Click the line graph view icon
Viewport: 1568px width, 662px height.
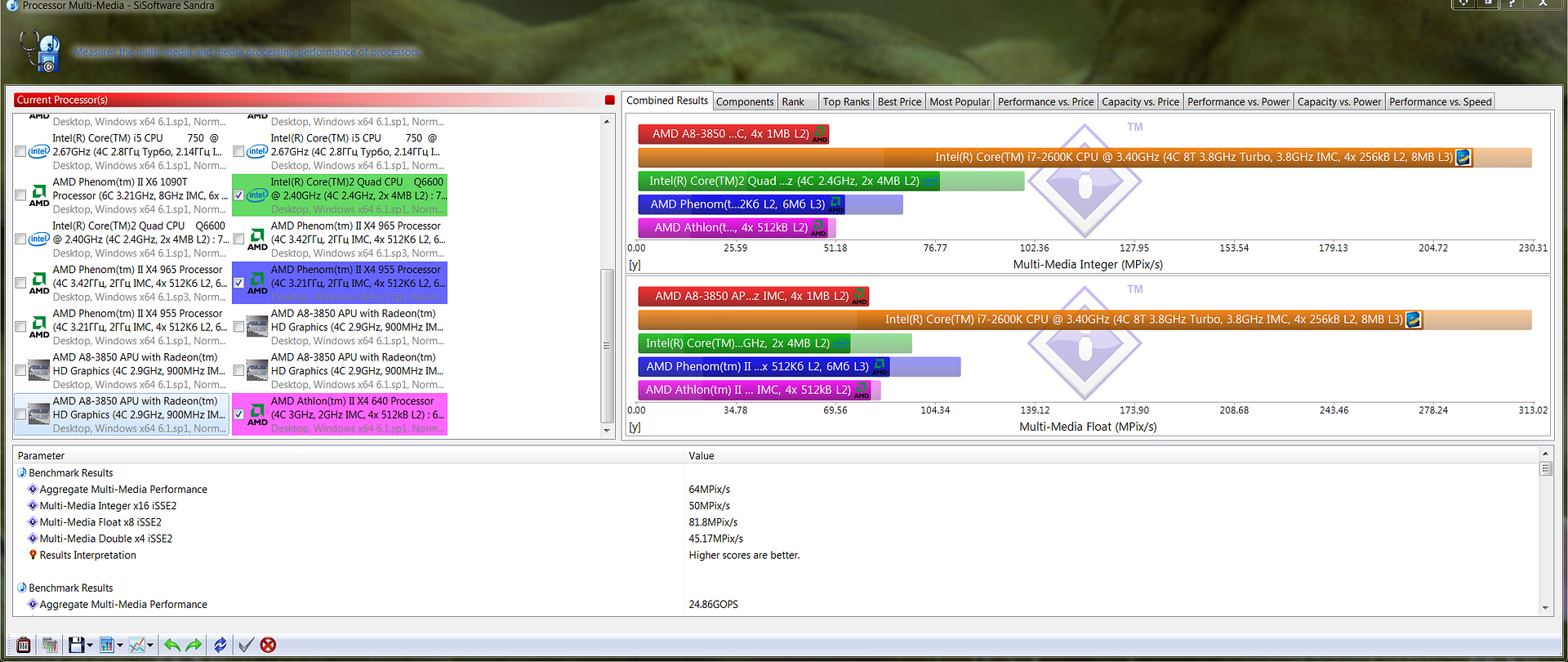coord(136,645)
